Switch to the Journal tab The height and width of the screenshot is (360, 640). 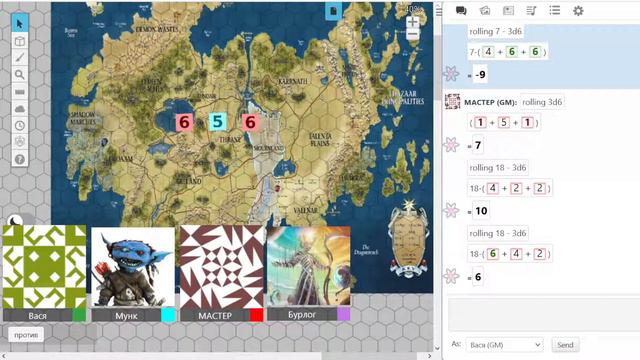[x=508, y=11]
